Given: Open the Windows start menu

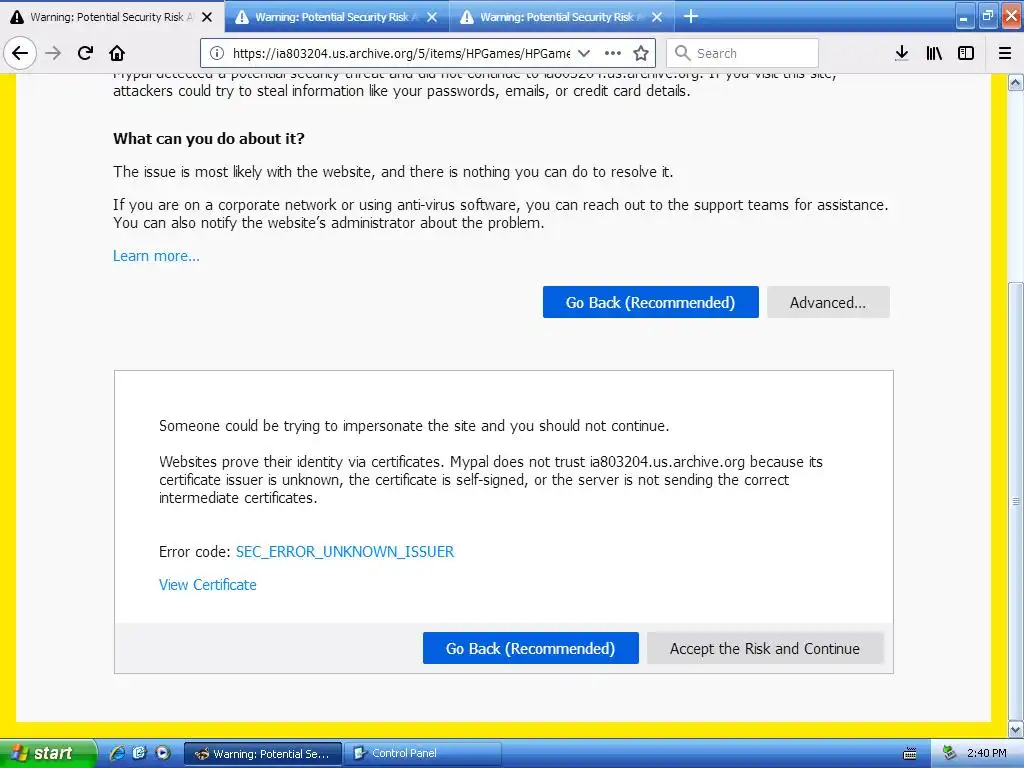Looking at the screenshot, I should (x=48, y=753).
